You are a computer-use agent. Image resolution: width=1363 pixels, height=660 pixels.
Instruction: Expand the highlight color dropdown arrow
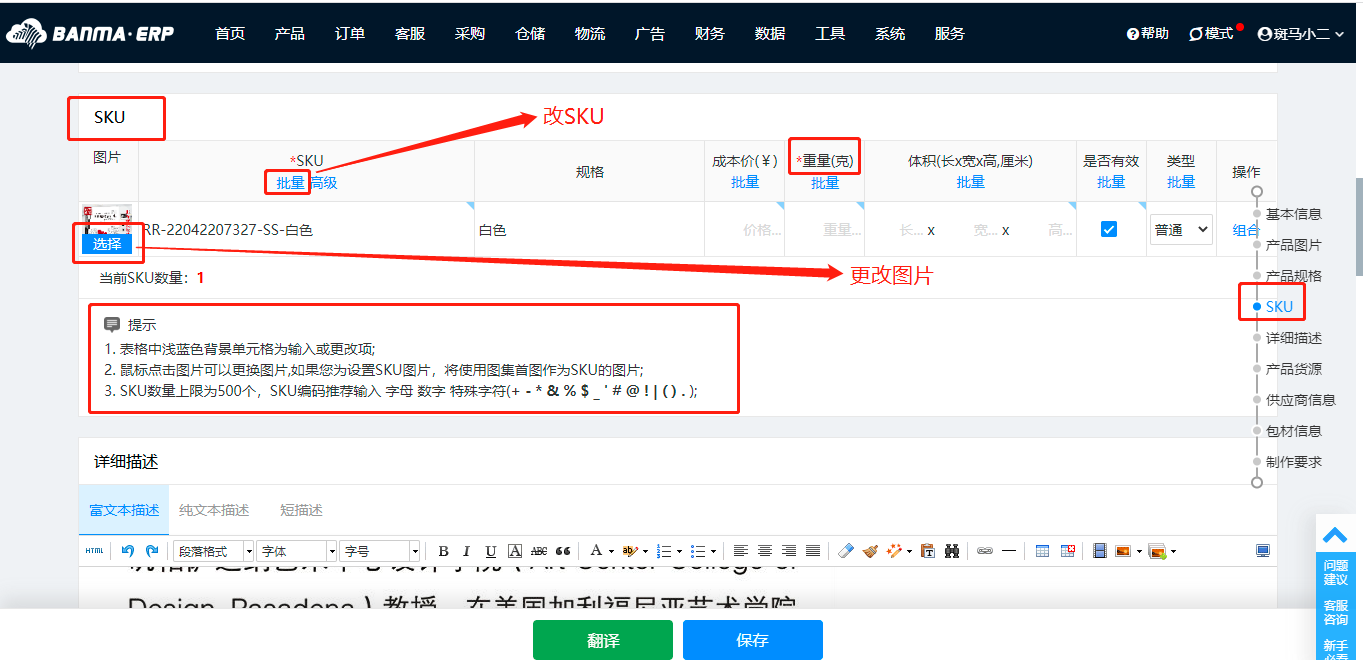645,551
